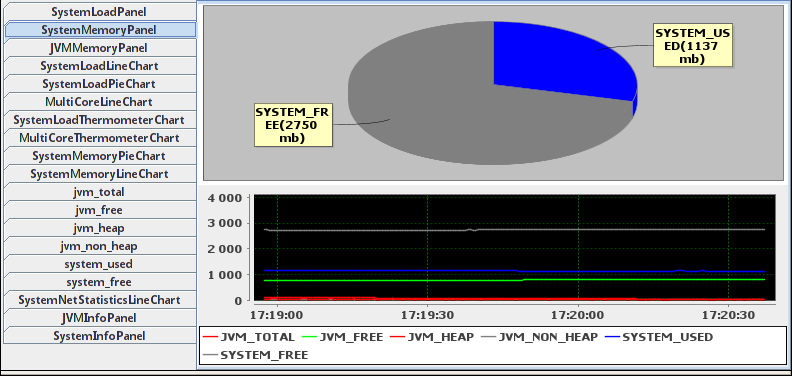Switch to the SystemMemoryPieChart tab

point(100,156)
